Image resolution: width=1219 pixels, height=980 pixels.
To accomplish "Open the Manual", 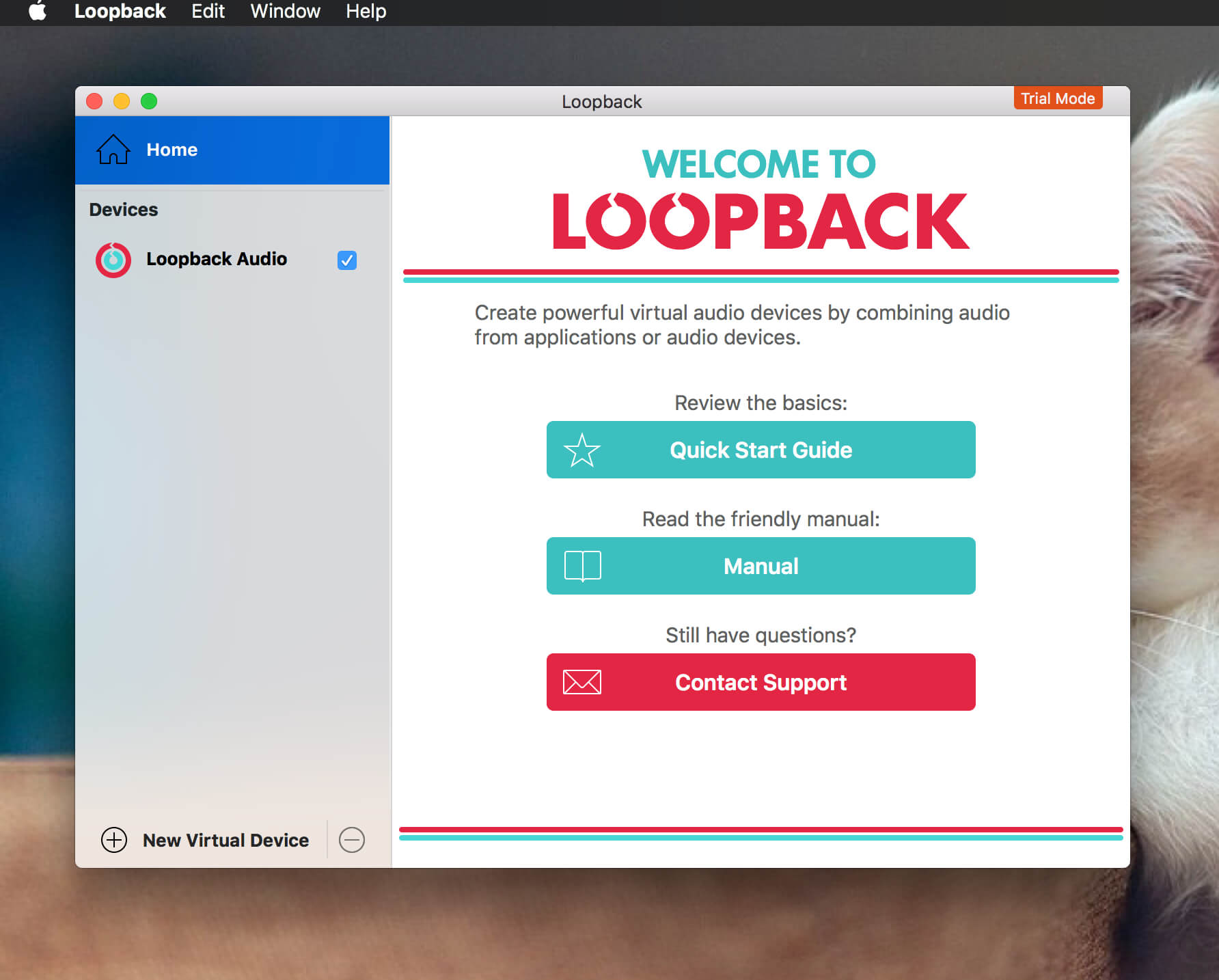I will (x=761, y=566).
